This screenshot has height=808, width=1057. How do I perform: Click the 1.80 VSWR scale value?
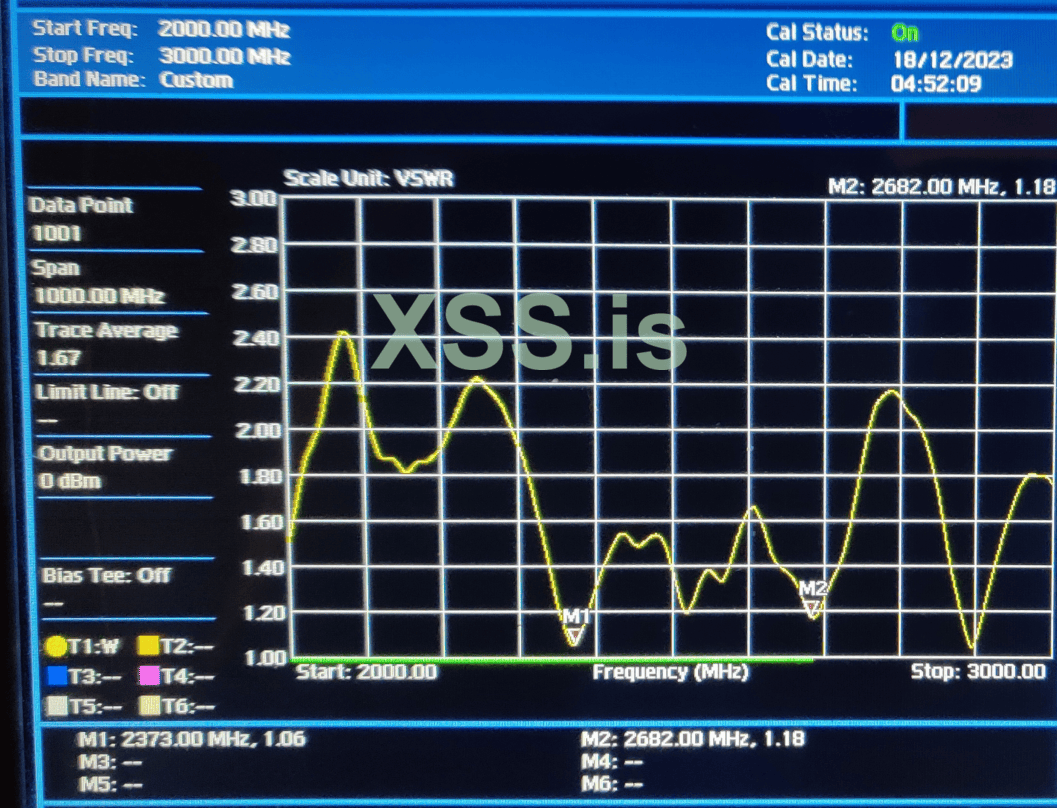[260, 476]
